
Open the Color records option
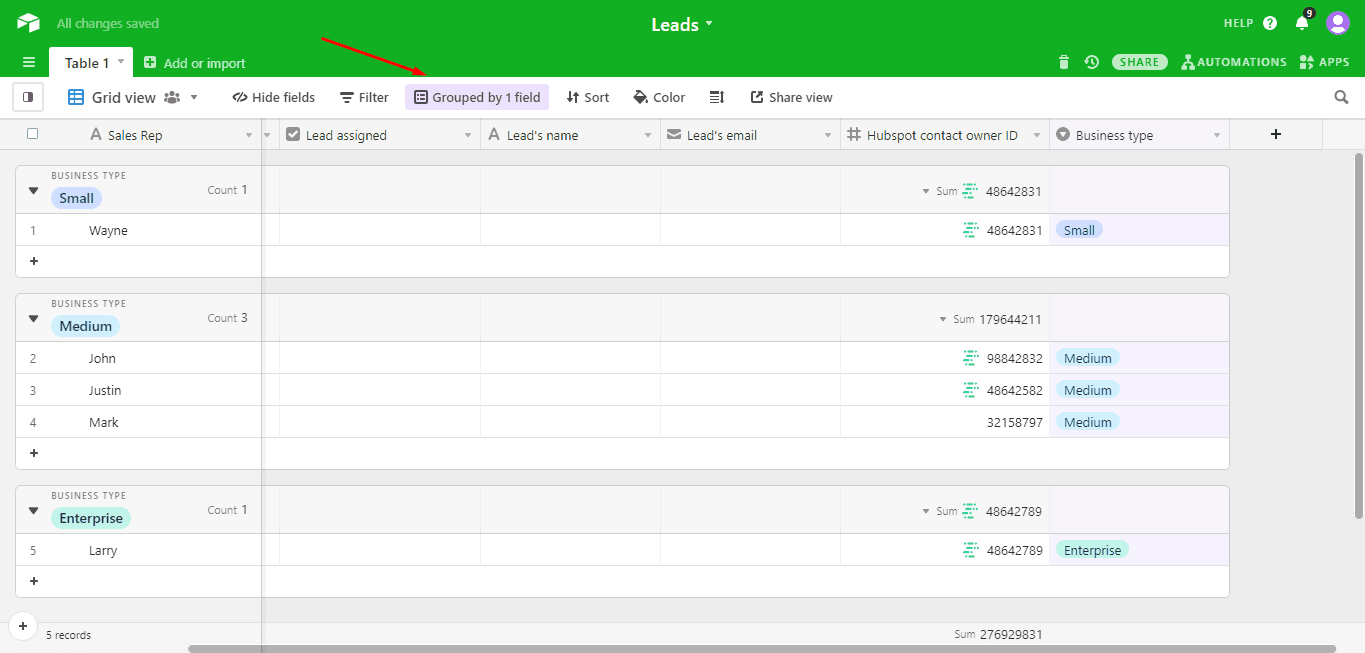pos(659,97)
